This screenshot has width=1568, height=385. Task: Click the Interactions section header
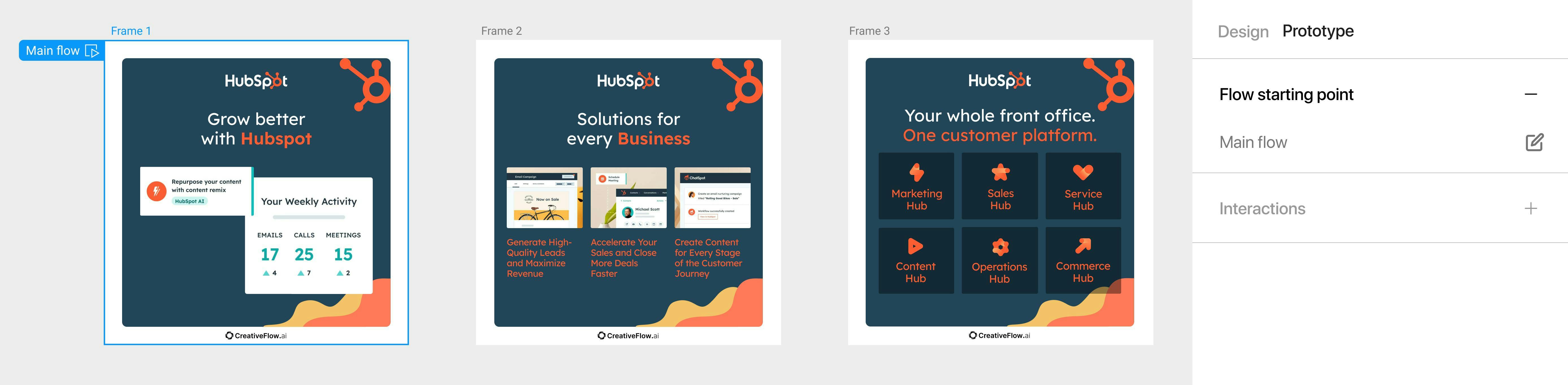tap(1262, 209)
